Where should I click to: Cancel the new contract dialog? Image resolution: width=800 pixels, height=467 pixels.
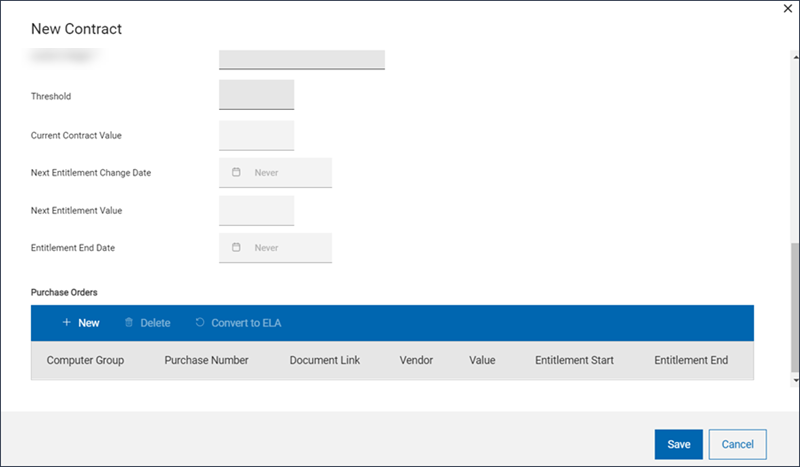tap(737, 444)
